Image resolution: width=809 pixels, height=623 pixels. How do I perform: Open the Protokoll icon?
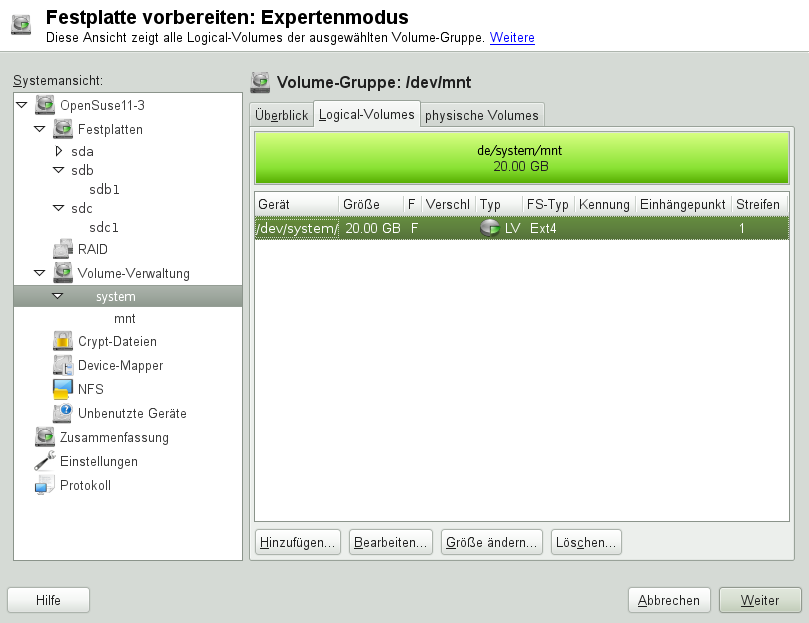[x=44, y=485]
